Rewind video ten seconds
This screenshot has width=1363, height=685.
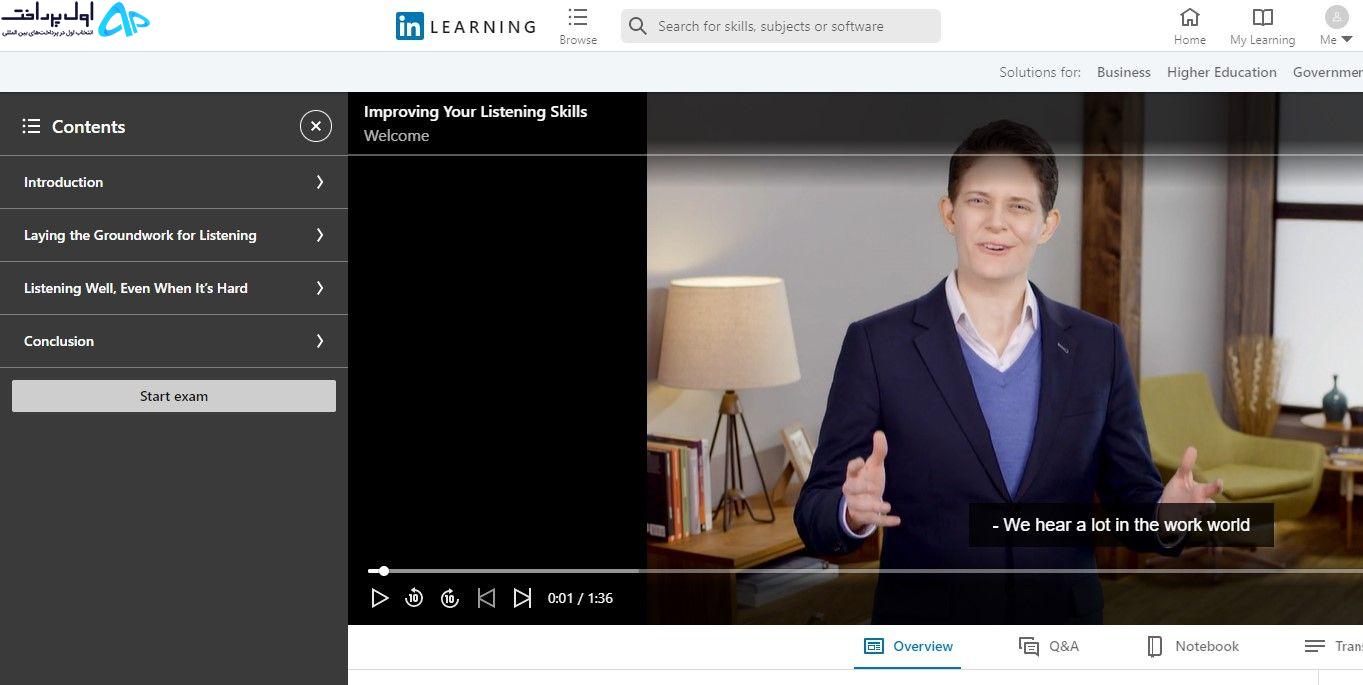click(414, 598)
